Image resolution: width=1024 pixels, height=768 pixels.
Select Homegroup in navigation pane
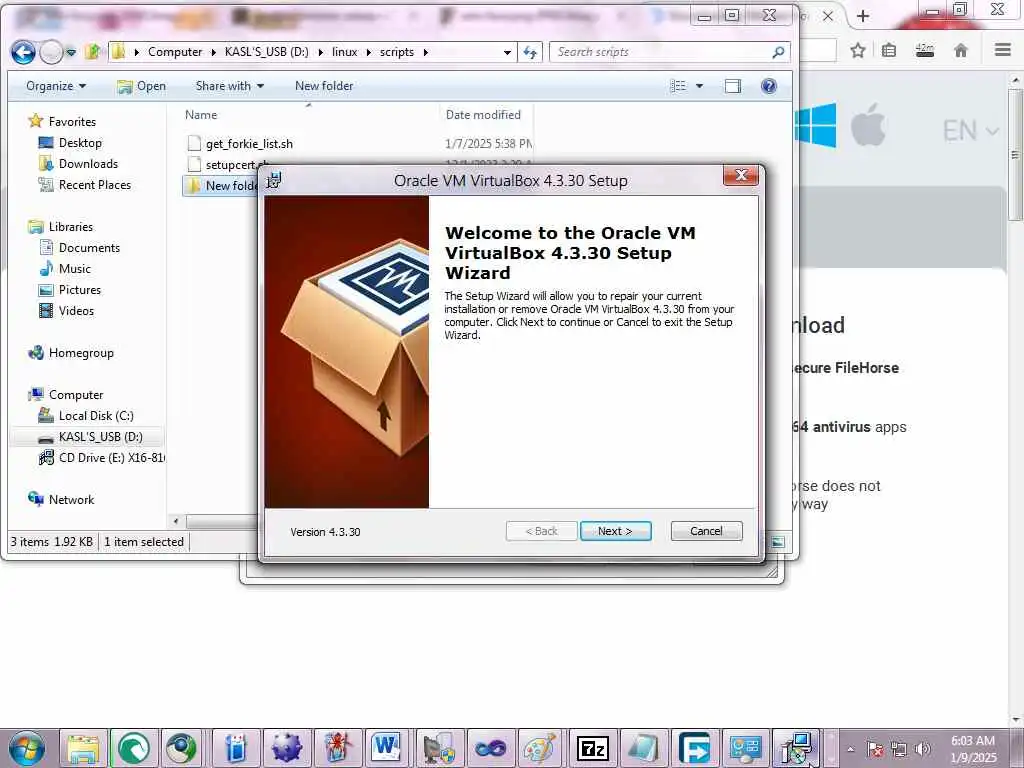pos(81,353)
